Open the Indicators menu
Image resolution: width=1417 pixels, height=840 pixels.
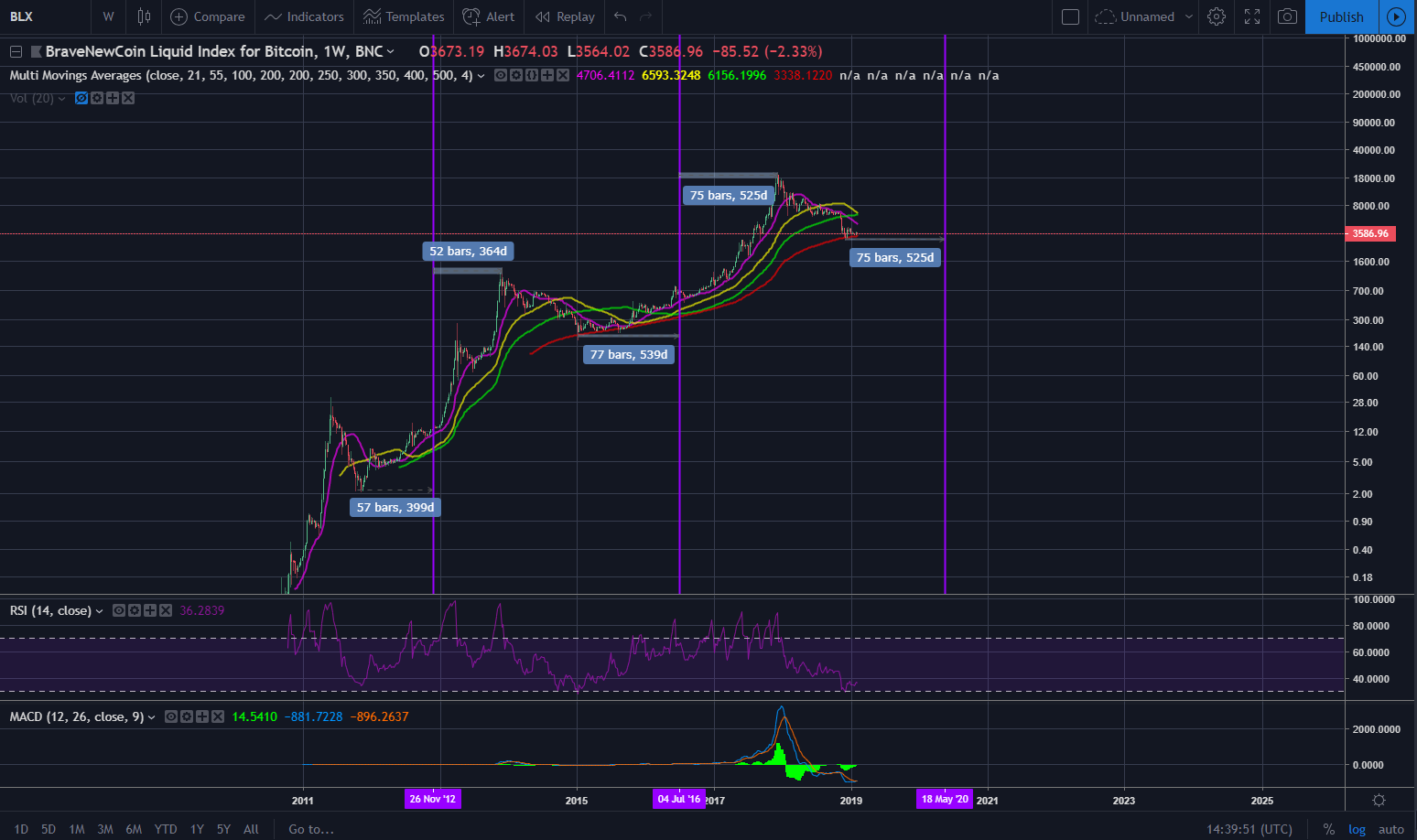pyautogui.click(x=304, y=16)
